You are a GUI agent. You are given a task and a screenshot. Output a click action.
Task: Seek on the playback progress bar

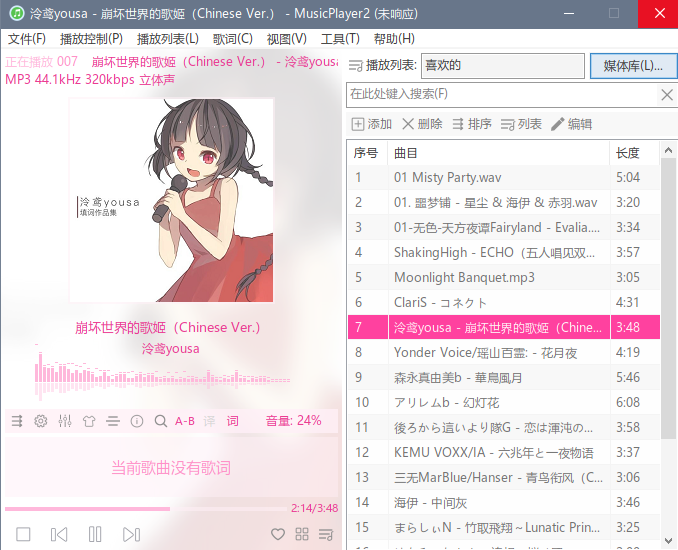(146, 509)
